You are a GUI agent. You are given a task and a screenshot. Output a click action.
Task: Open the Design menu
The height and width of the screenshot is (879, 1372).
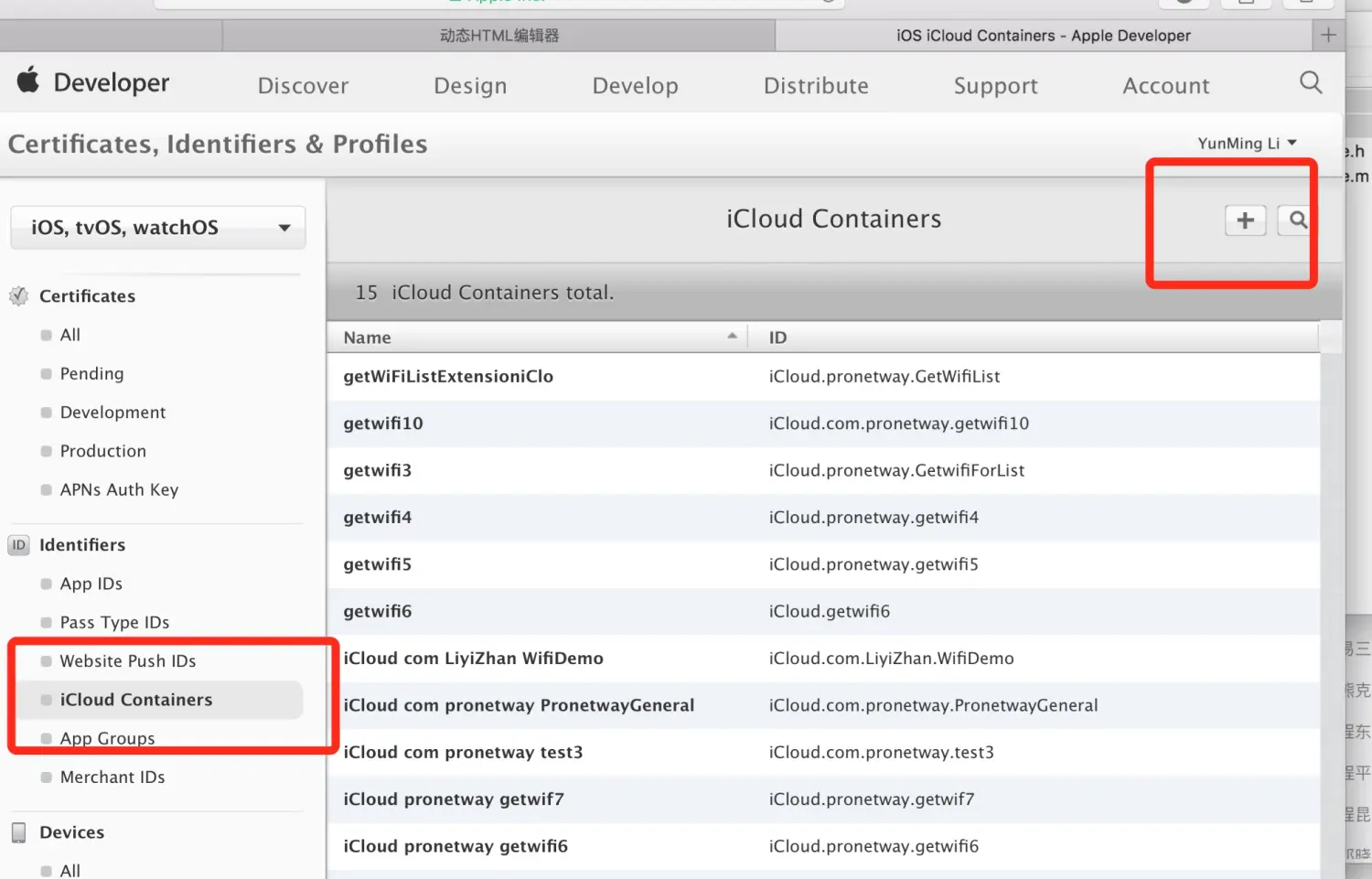pyautogui.click(x=470, y=86)
